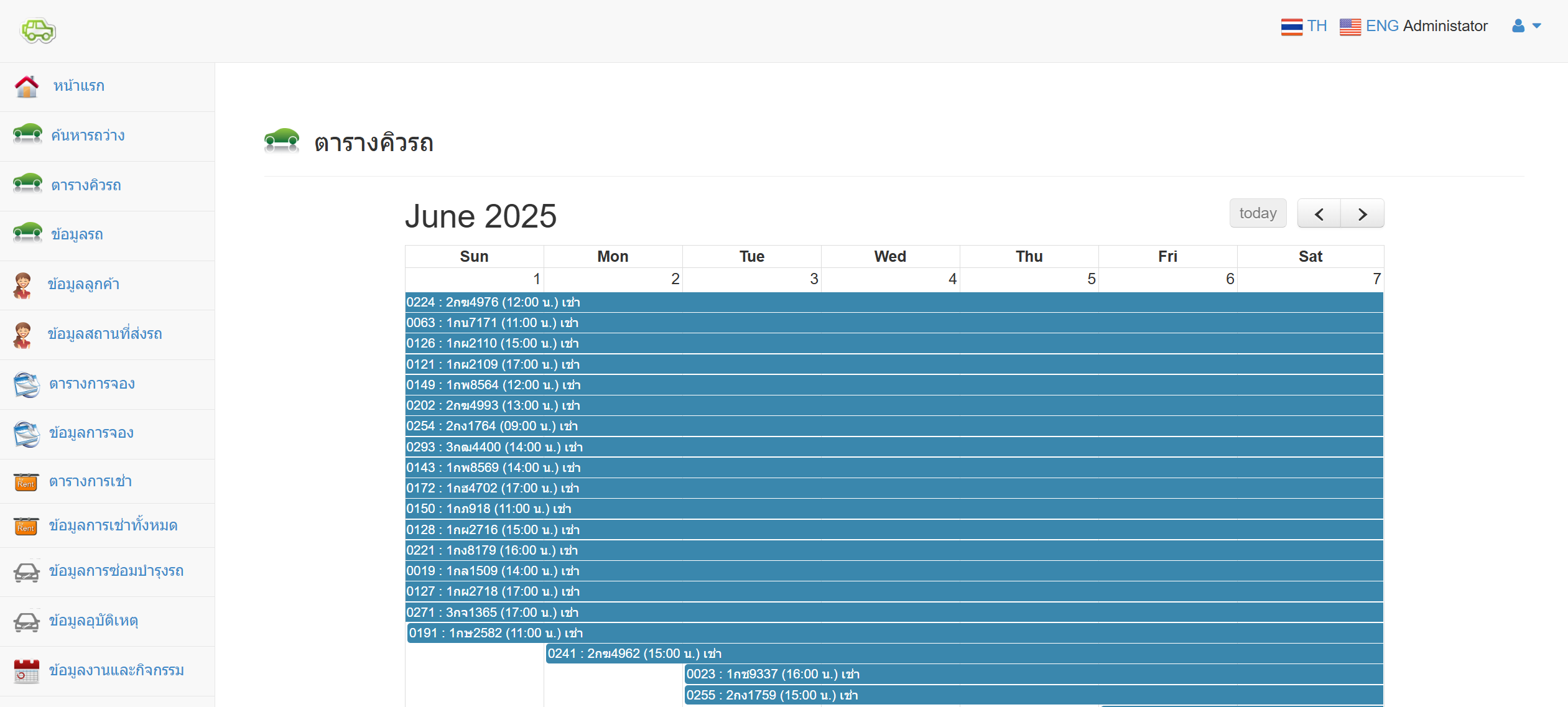Open rental event 0255 : 2กง1759
The image size is (1568, 707).
[1034, 695]
